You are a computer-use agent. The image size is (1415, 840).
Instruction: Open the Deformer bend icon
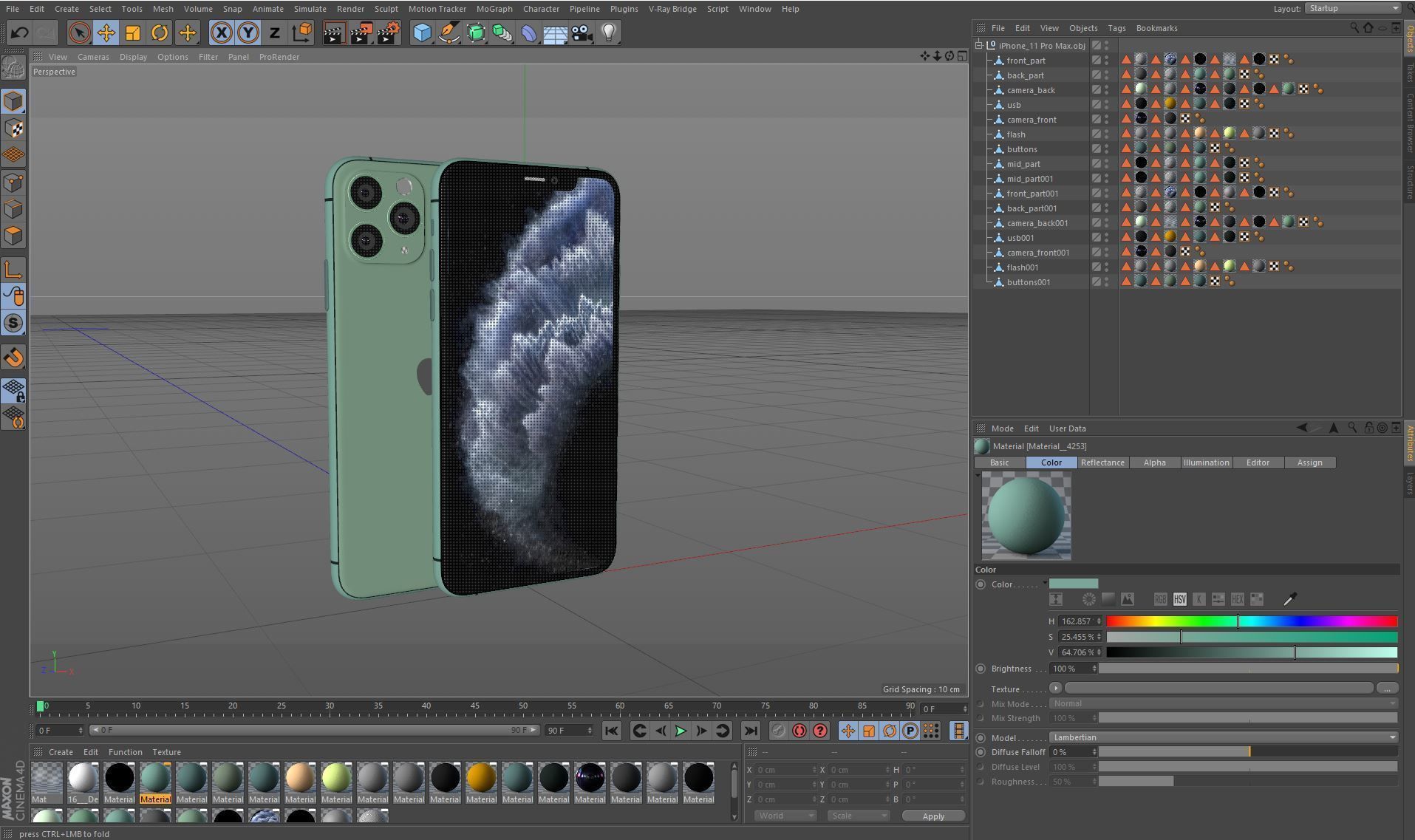pyautogui.click(x=529, y=33)
